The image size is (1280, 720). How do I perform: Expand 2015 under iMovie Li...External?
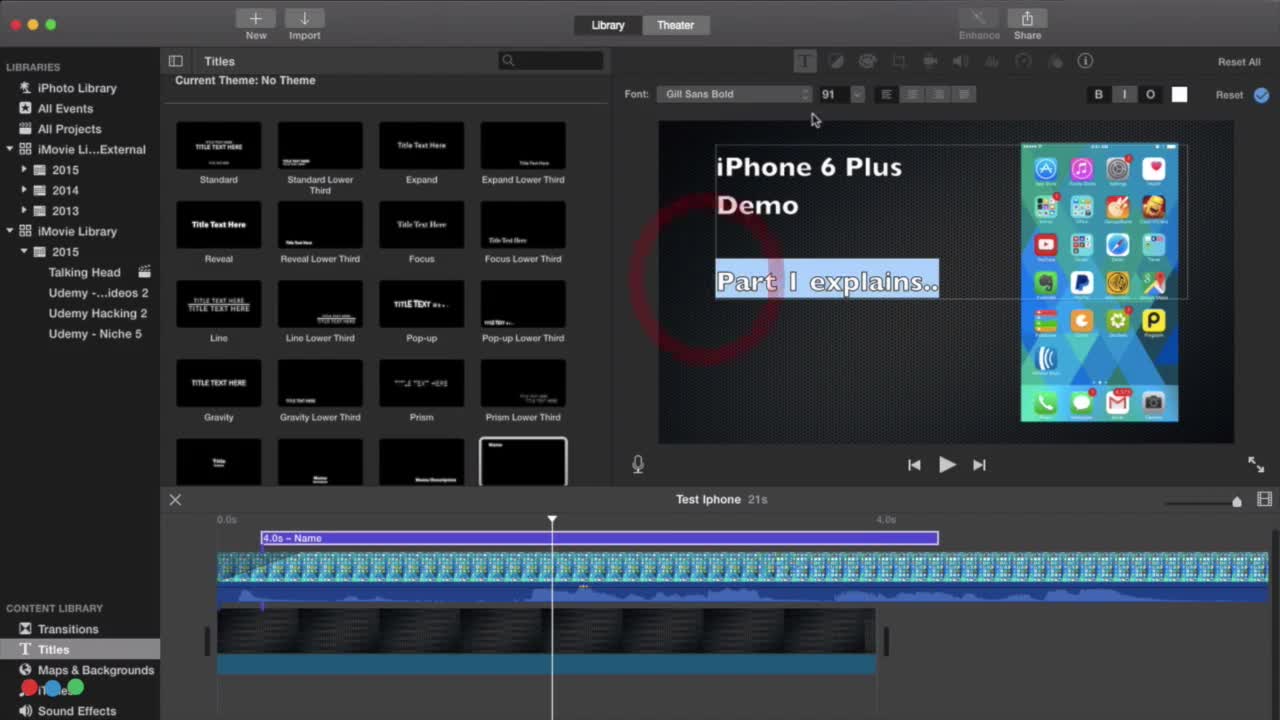24,170
